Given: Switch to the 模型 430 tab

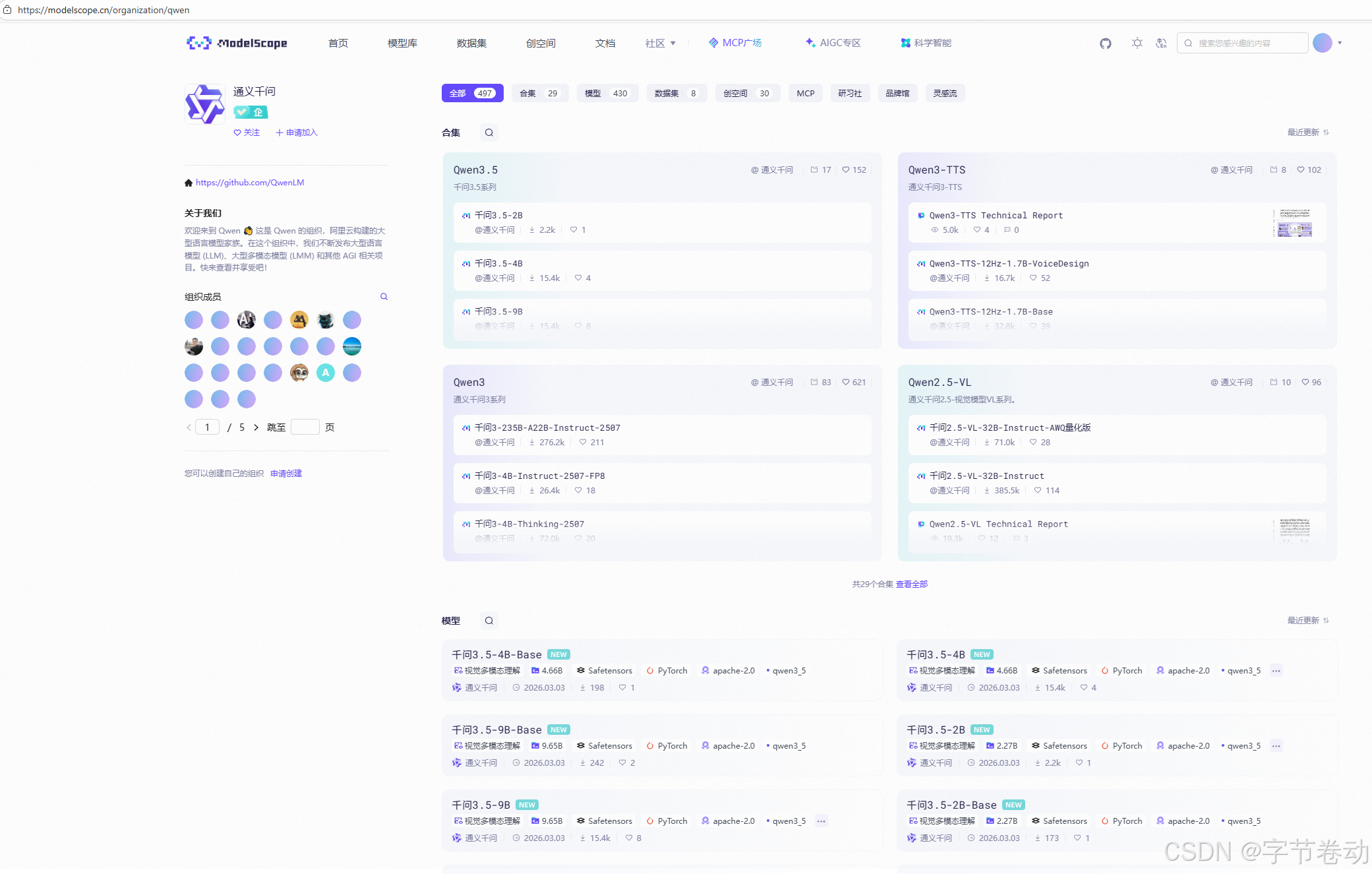Looking at the screenshot, I should coord(607,94).
